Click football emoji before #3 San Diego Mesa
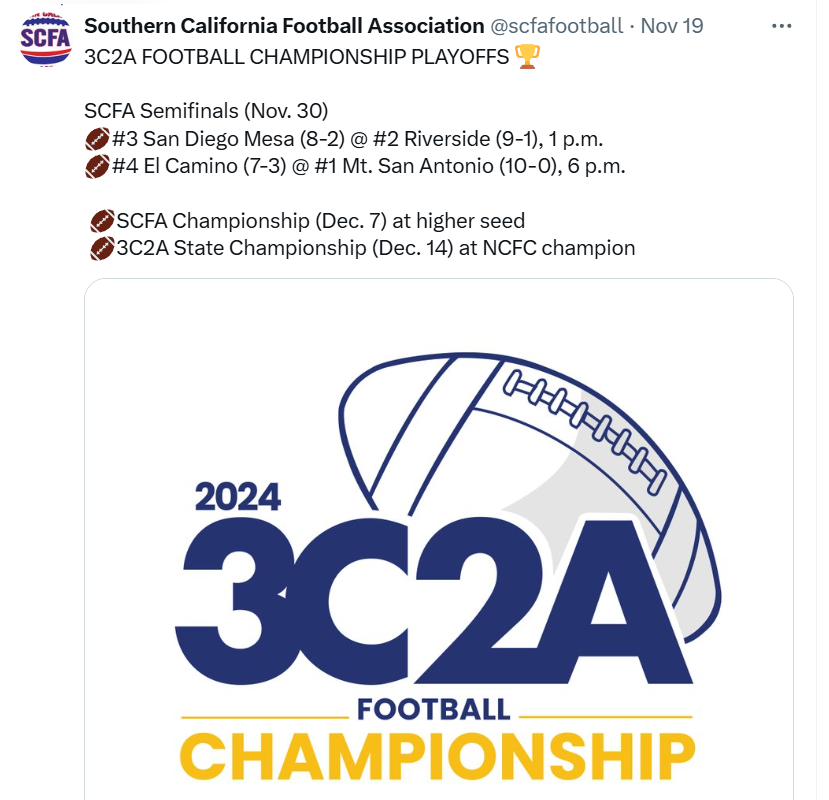829x800 pixels. tap(97, 139)
